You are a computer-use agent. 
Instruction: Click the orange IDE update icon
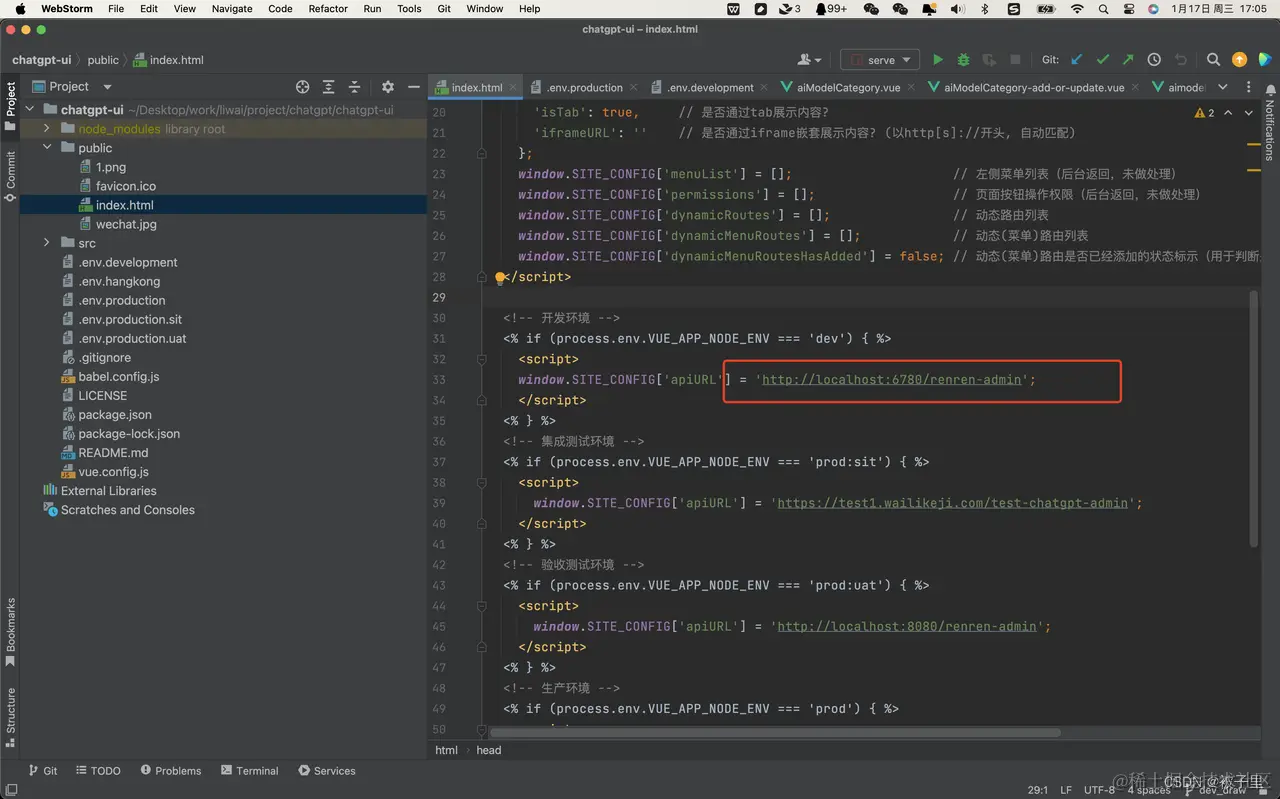[1239, 60]
